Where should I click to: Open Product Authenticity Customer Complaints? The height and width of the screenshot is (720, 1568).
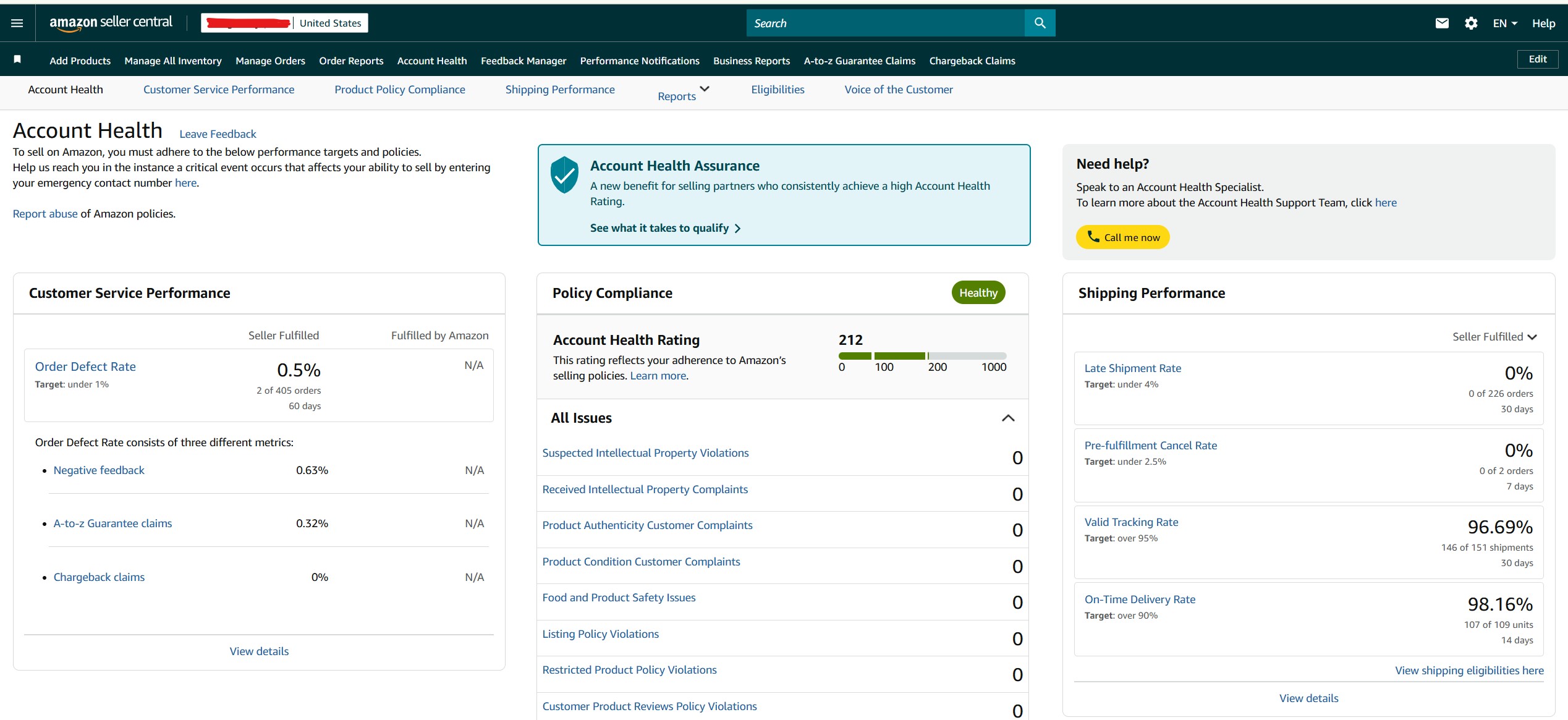click(647, 525)
